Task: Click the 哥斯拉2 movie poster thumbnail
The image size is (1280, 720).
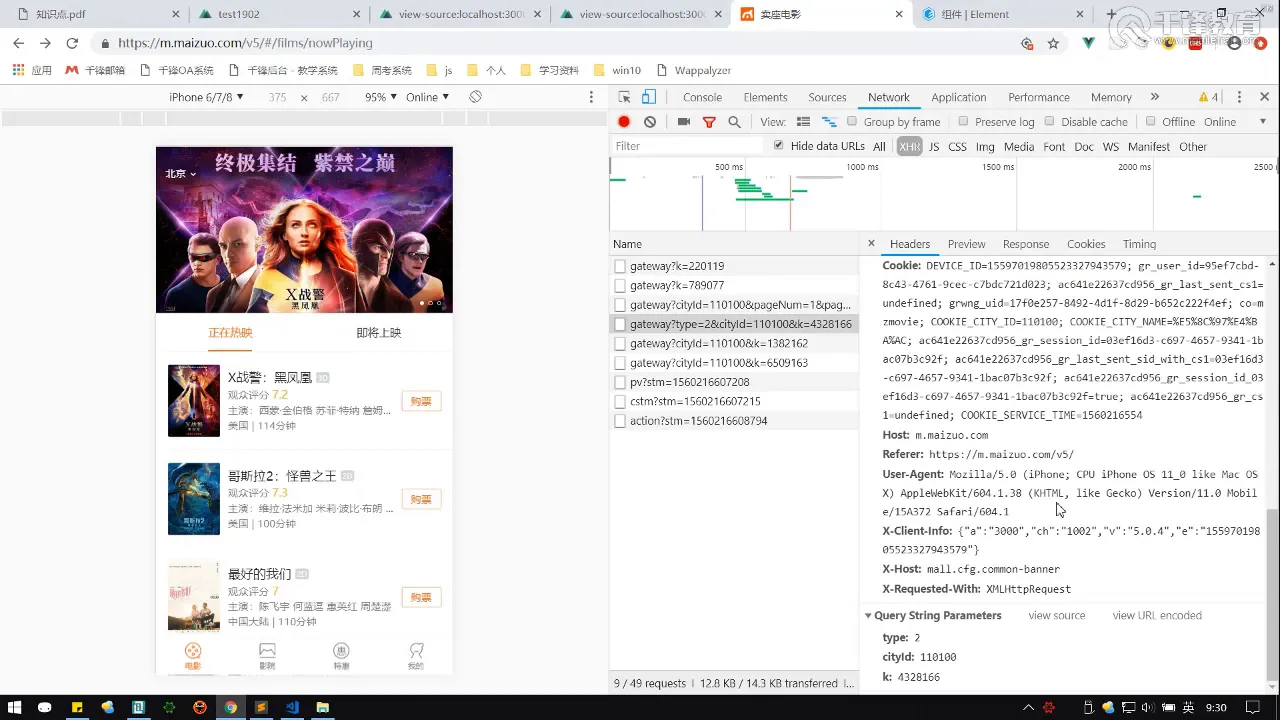Action: [194, 499]
